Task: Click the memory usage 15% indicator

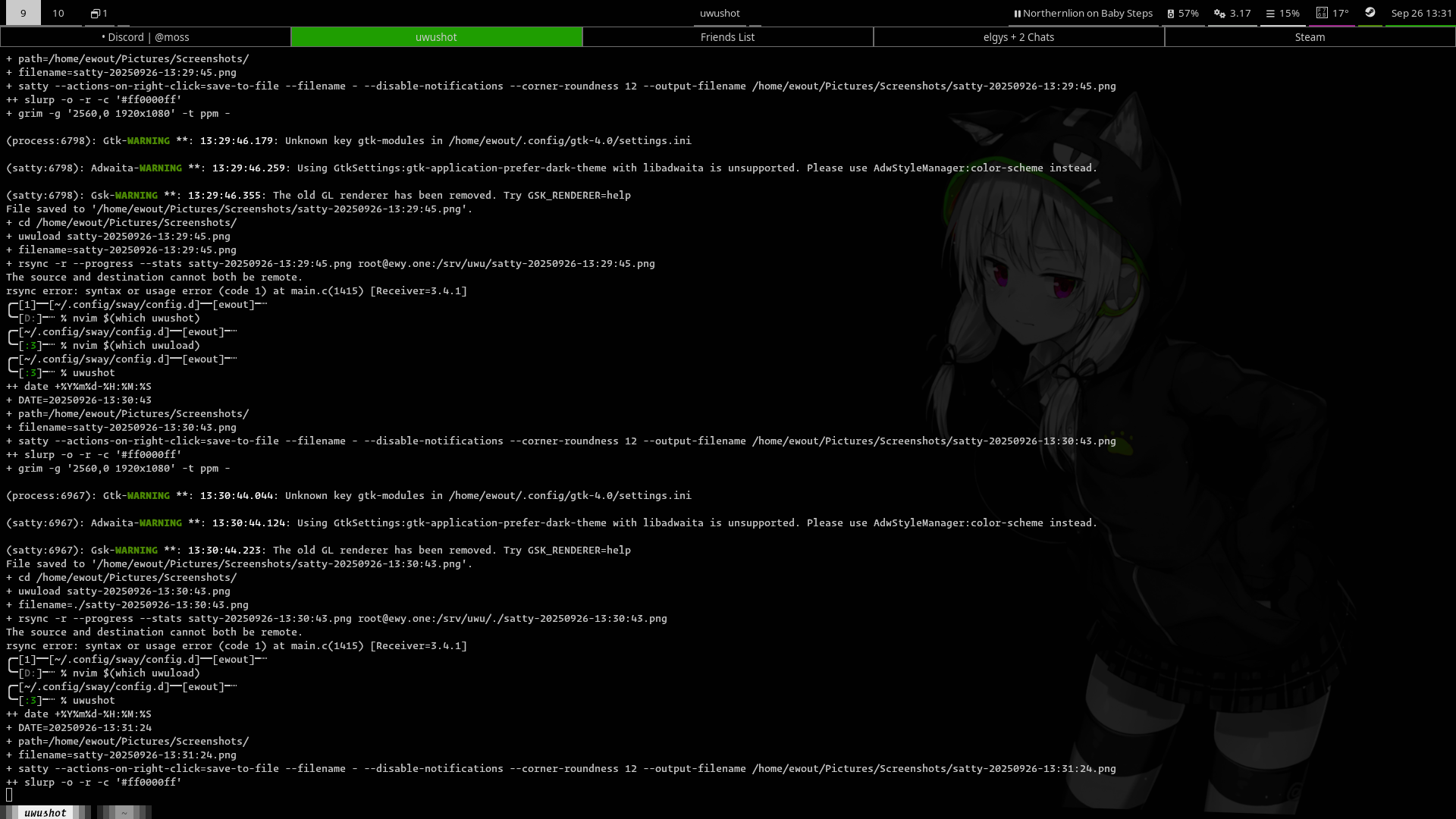Action: pos(1282,13)
